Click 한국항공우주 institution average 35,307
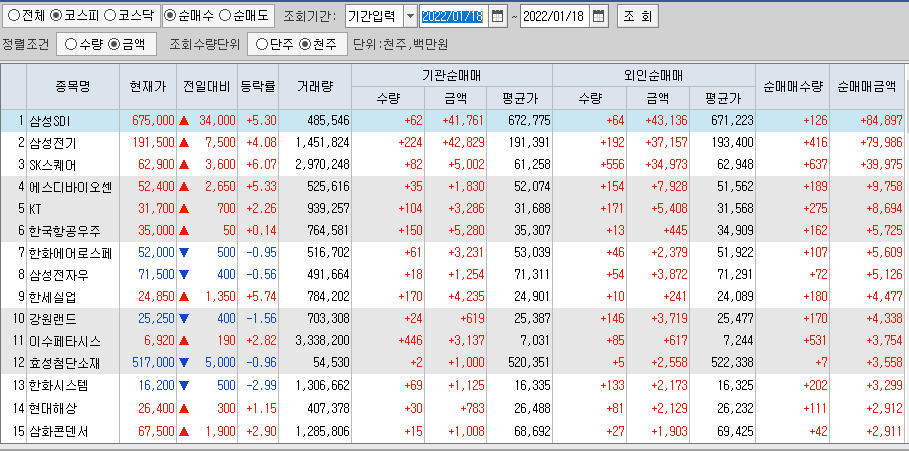The width and height of the screenshot is (909, 451). pos(532,231)
